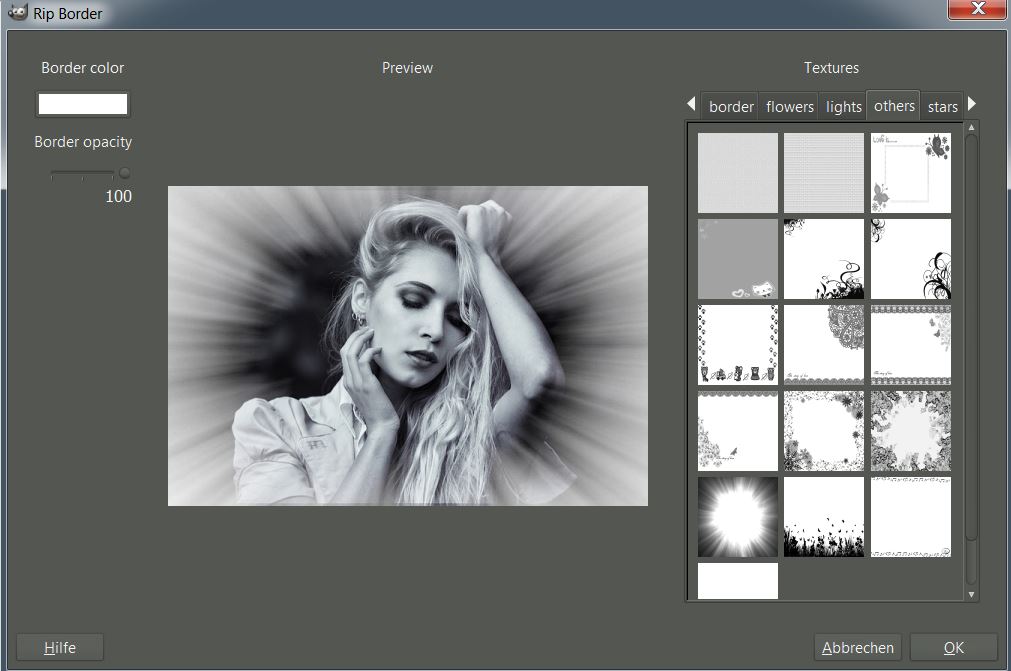Click the textures list vertical scrollbar thumb

[x=971, y=337]
